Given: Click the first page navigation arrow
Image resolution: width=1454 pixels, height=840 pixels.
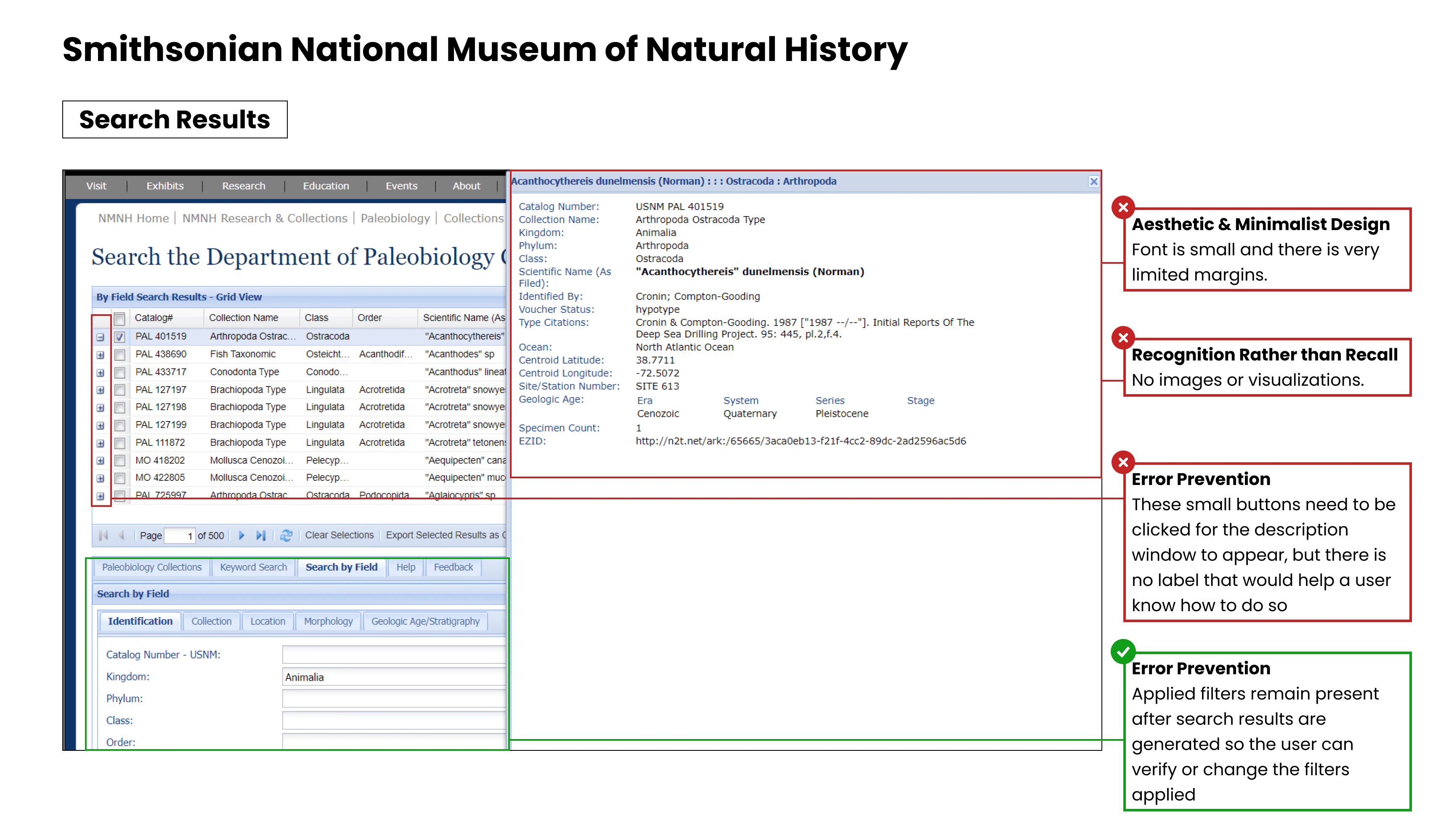Looking at the screenshot, I should 103,535.
